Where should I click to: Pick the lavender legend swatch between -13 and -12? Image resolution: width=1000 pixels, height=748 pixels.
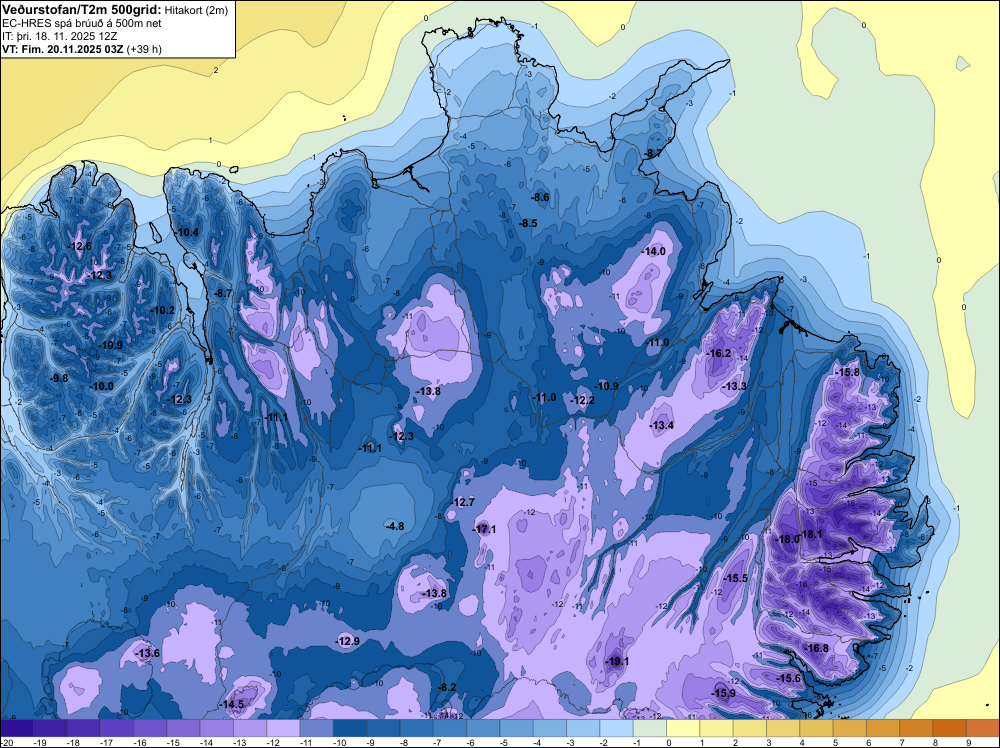pyautogui.click(x=250, y=728)
